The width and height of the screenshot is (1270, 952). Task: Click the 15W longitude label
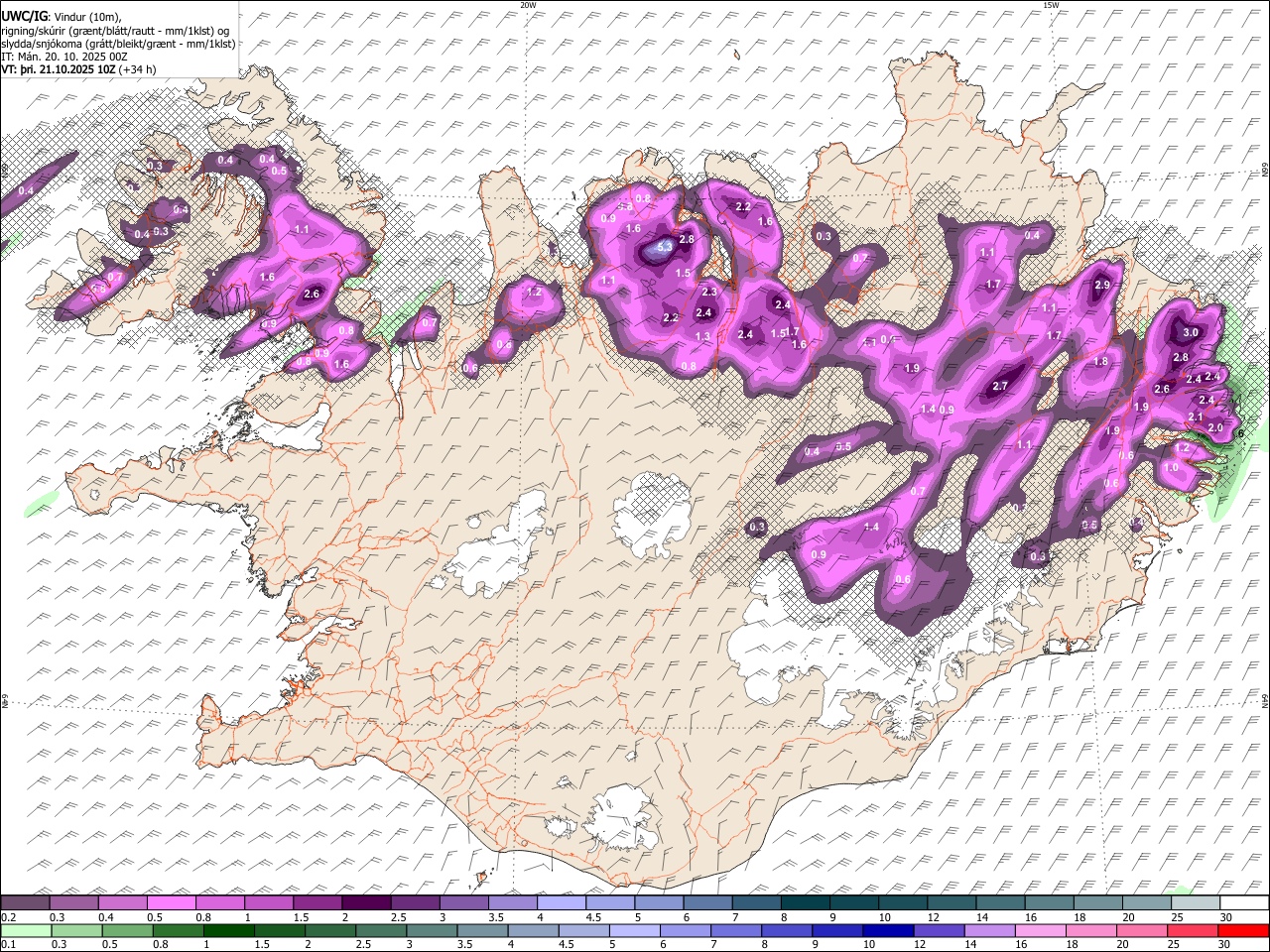click(1051, 5)
